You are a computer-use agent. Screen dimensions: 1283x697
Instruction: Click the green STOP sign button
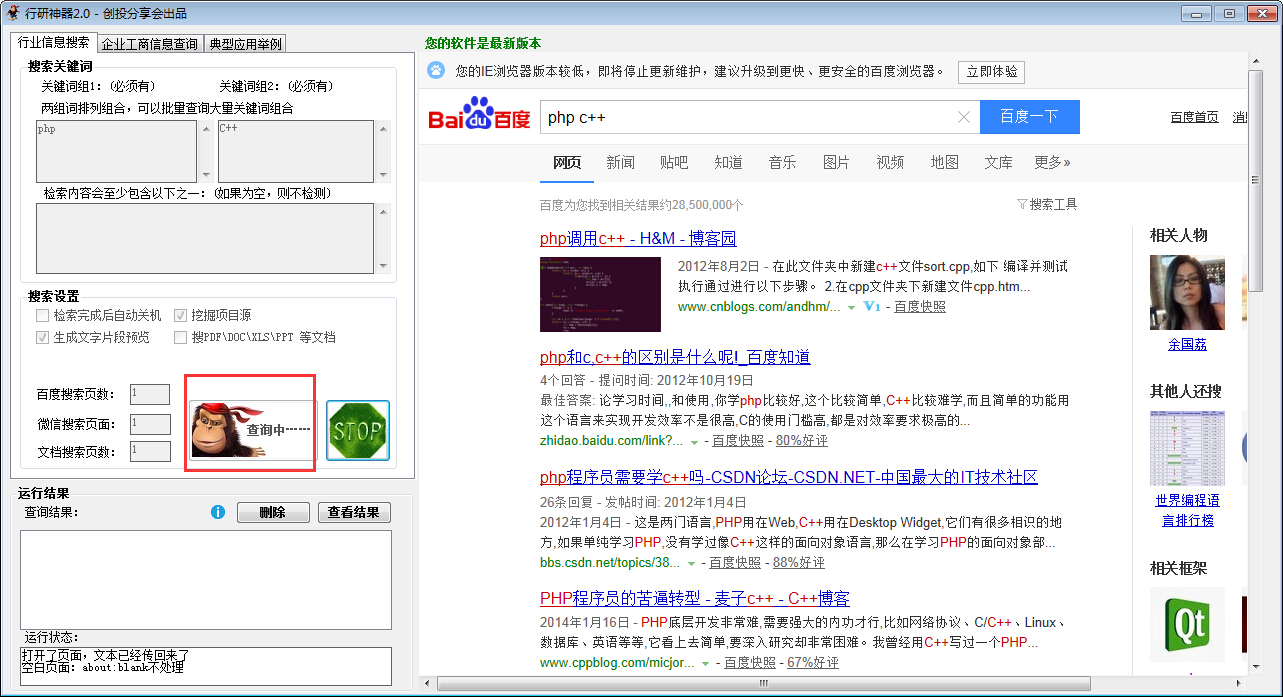coord(358,431)
